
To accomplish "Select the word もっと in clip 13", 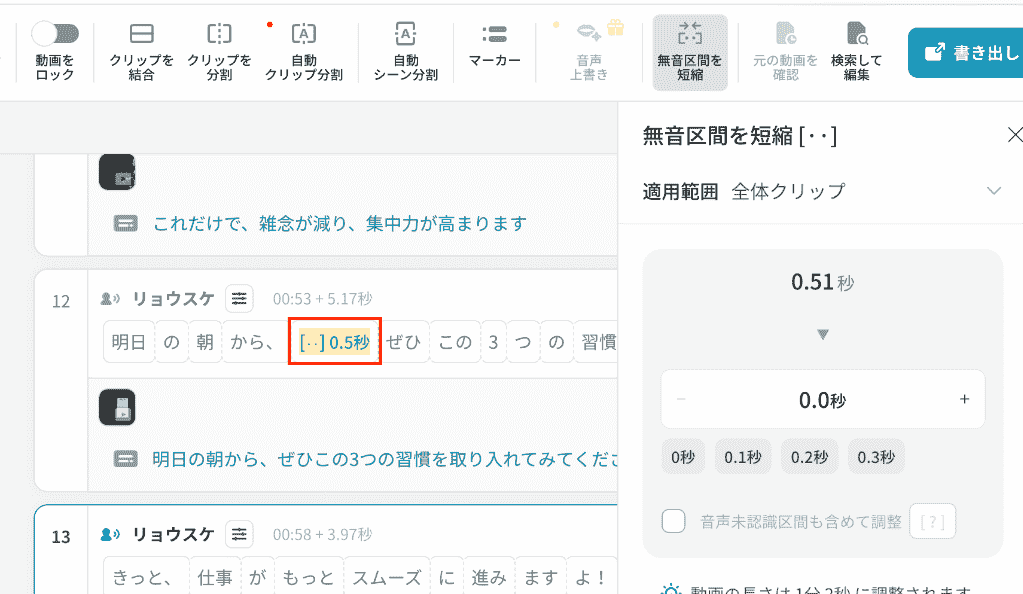I will coord(309,577).
